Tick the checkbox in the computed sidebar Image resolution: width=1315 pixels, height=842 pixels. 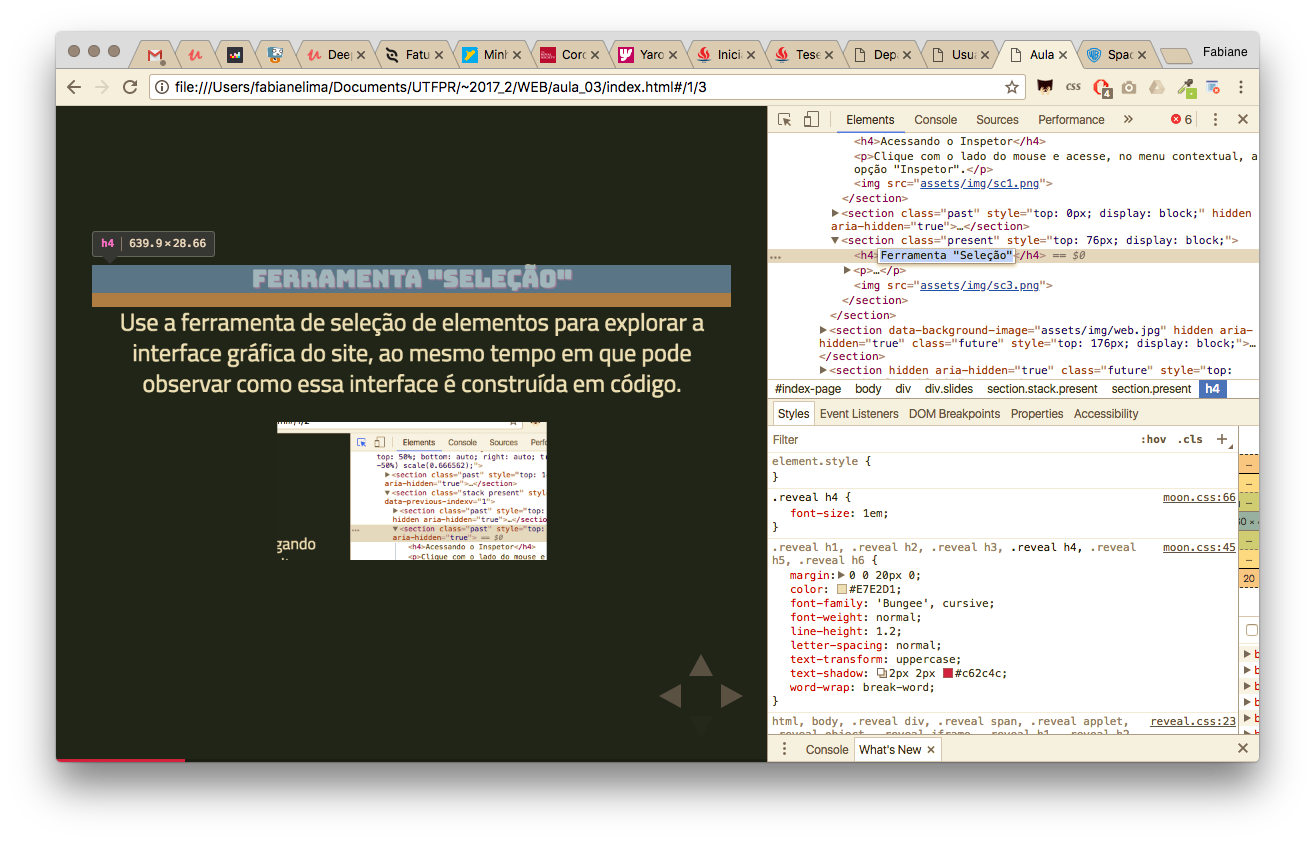(x=1251, y=630)
